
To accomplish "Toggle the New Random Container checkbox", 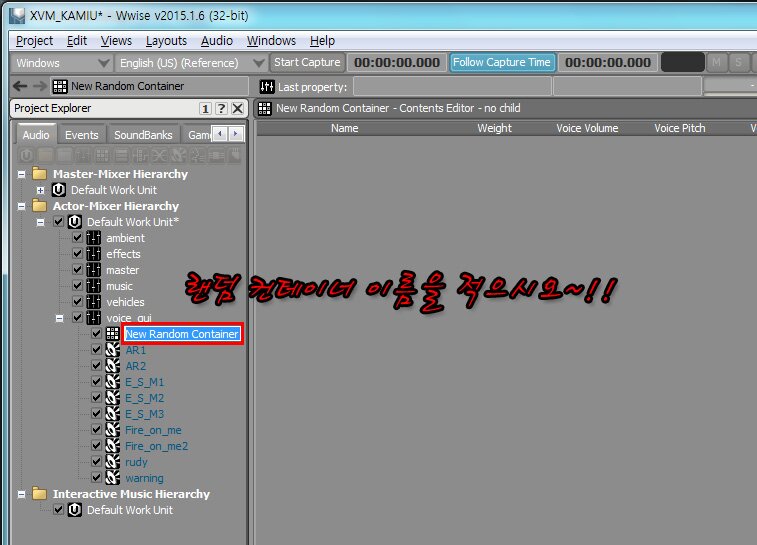I will (96, 333).
